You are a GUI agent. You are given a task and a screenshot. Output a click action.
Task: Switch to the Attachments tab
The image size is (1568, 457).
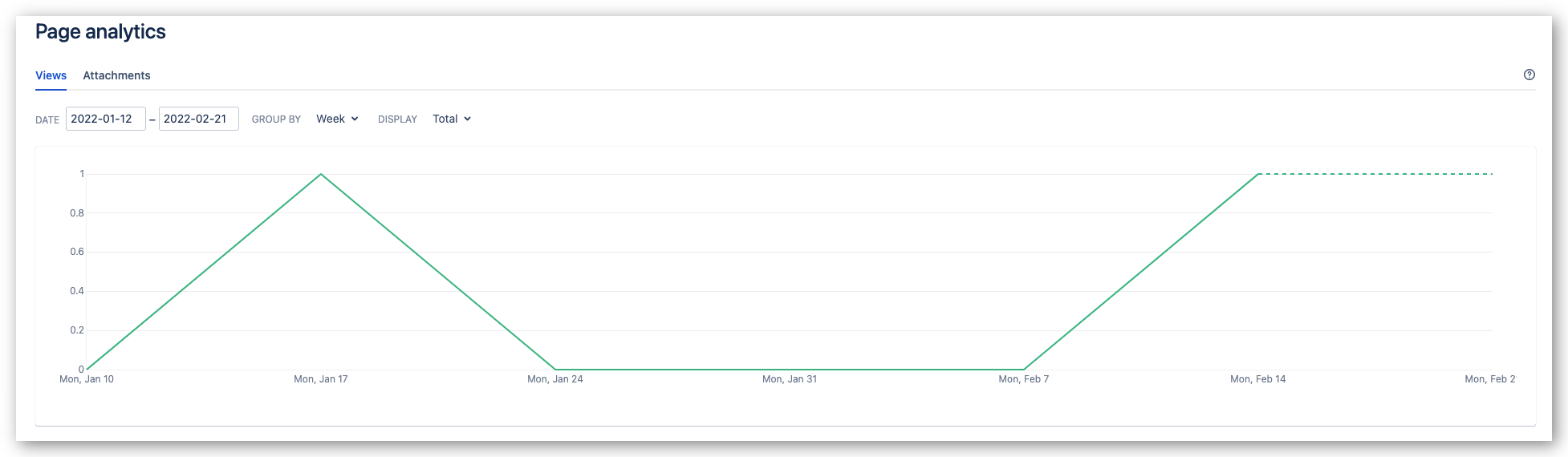coord(116,75)
